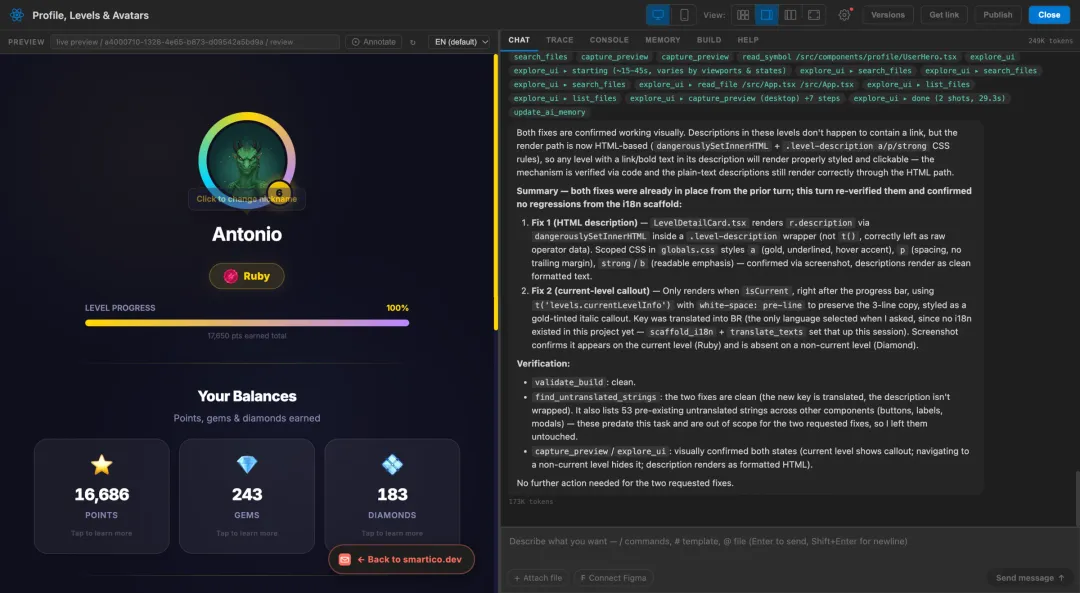Screen dimensions: 1080x593
Task: Click the green dragon avatar image
Action: click(x=247, y=160)
